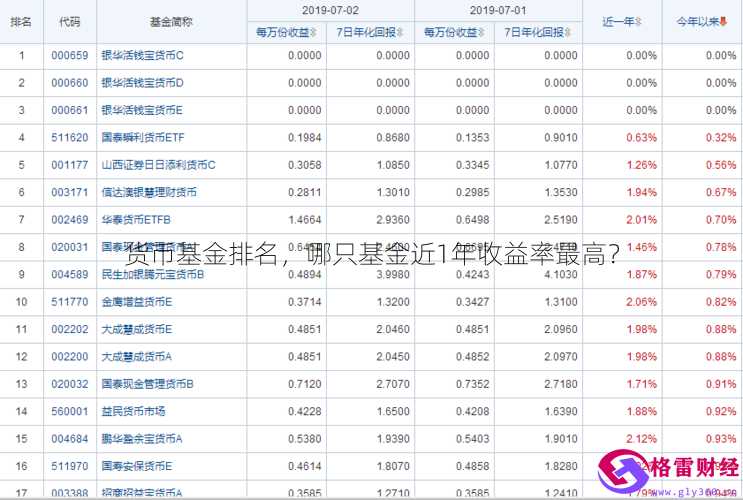Select the 1.3010 cell for 信达澳银慧理财货币
The image size is (743, 500).
pos(393,192)
